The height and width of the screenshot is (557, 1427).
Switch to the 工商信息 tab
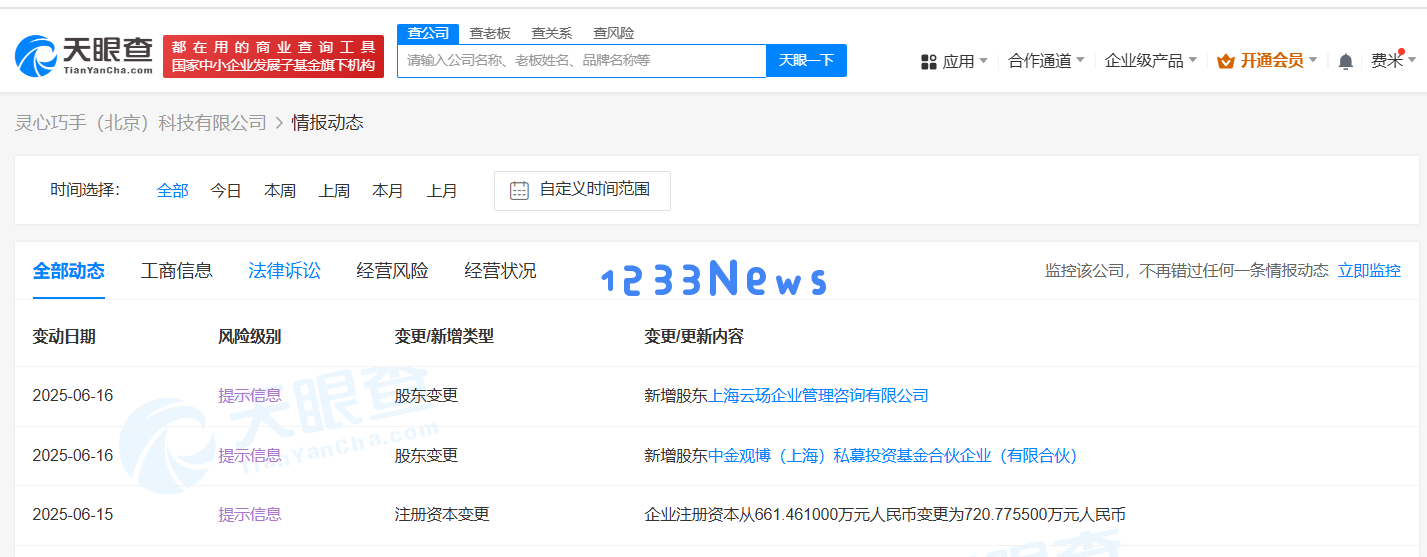click(176, 270)
